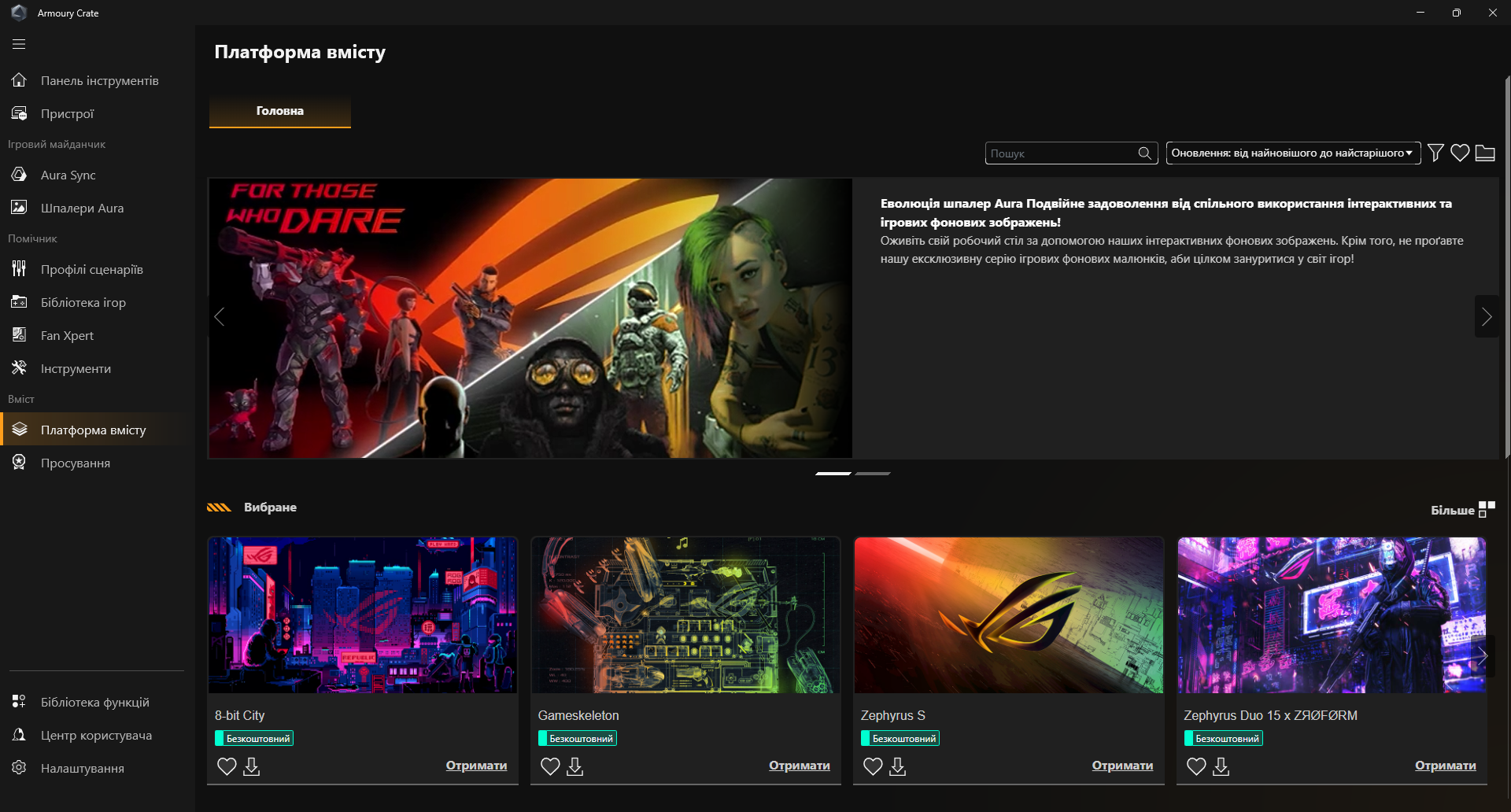Click Отримати for Zephyrus Duo 15
Screen dimensions: 1511x812
click(1446, 766)
